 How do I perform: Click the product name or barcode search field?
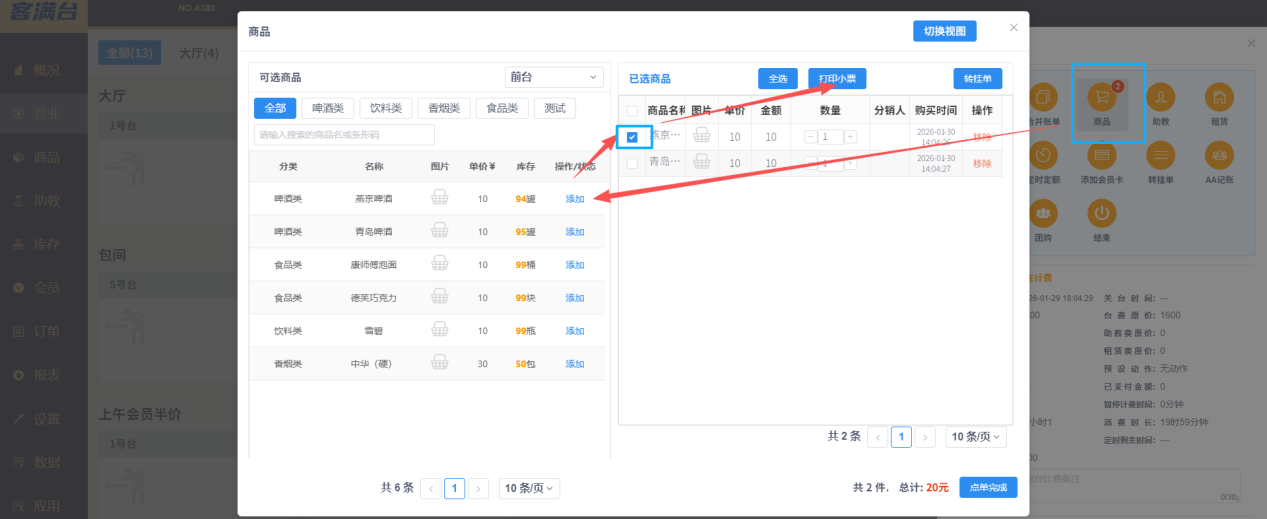pyautogui.click(x=344, y=134)
